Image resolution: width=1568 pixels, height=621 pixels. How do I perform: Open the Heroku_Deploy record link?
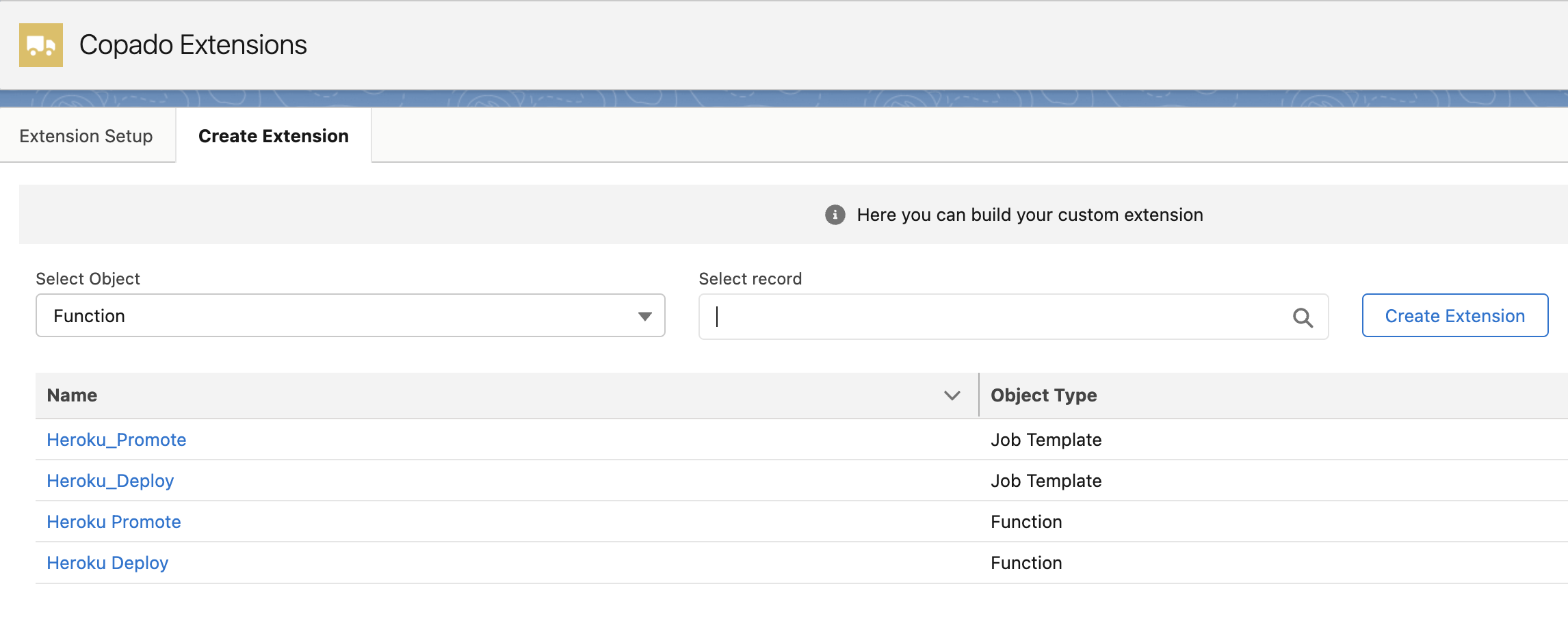(x=110, y=481)
